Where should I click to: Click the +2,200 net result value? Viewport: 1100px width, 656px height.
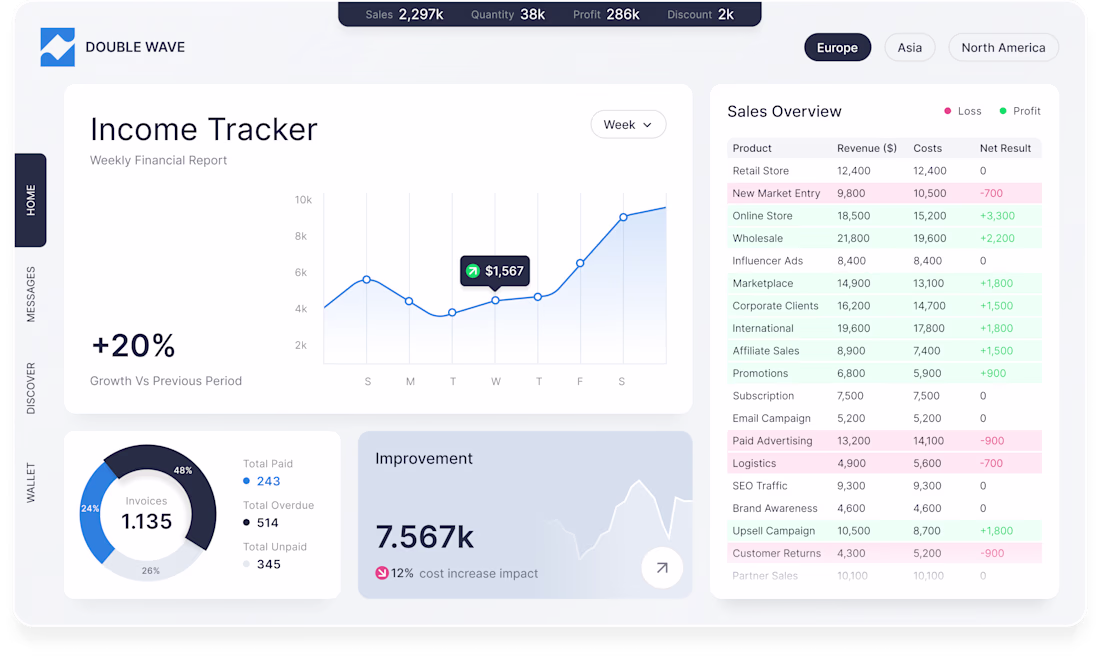(997, 238)
